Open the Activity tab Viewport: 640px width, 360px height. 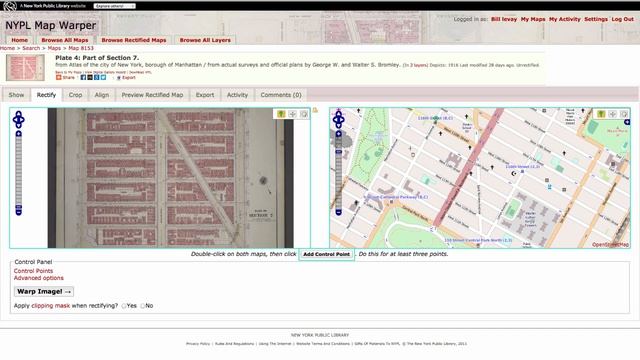[x=237, y=95]
